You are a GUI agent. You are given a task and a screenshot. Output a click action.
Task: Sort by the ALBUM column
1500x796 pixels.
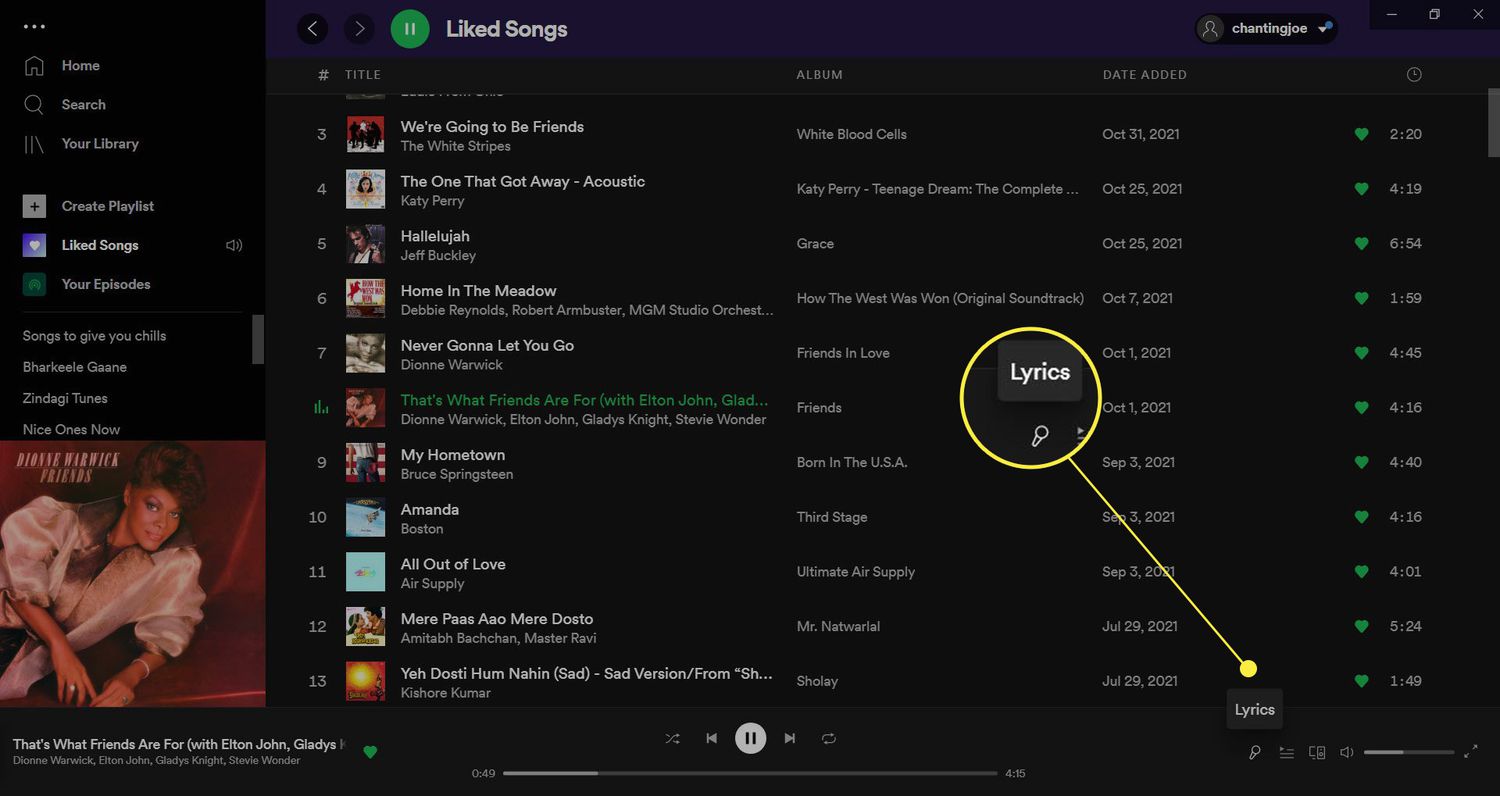(x=819, y=75)
